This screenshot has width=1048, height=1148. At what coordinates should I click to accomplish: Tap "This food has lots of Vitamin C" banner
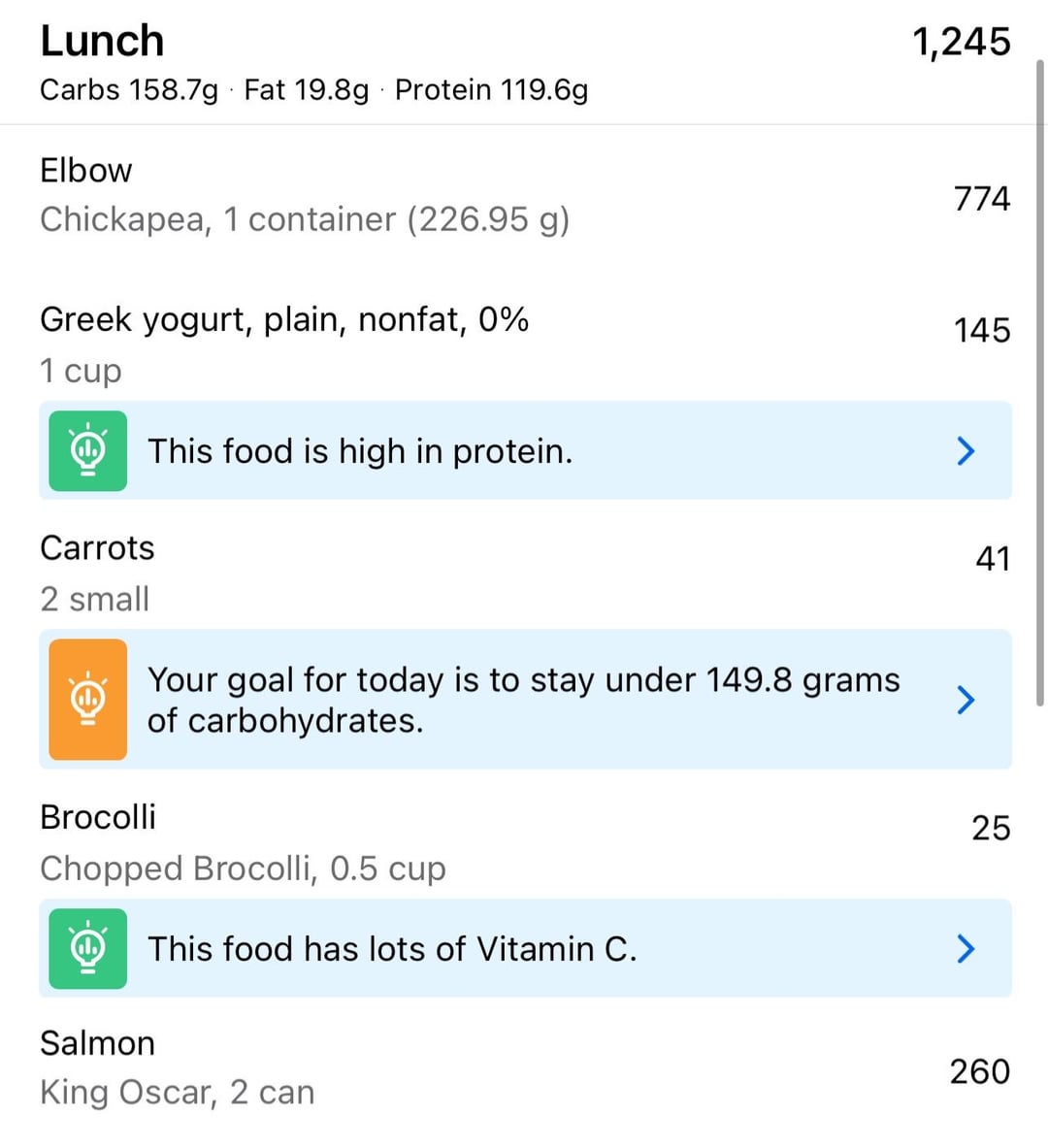[525, 948]
